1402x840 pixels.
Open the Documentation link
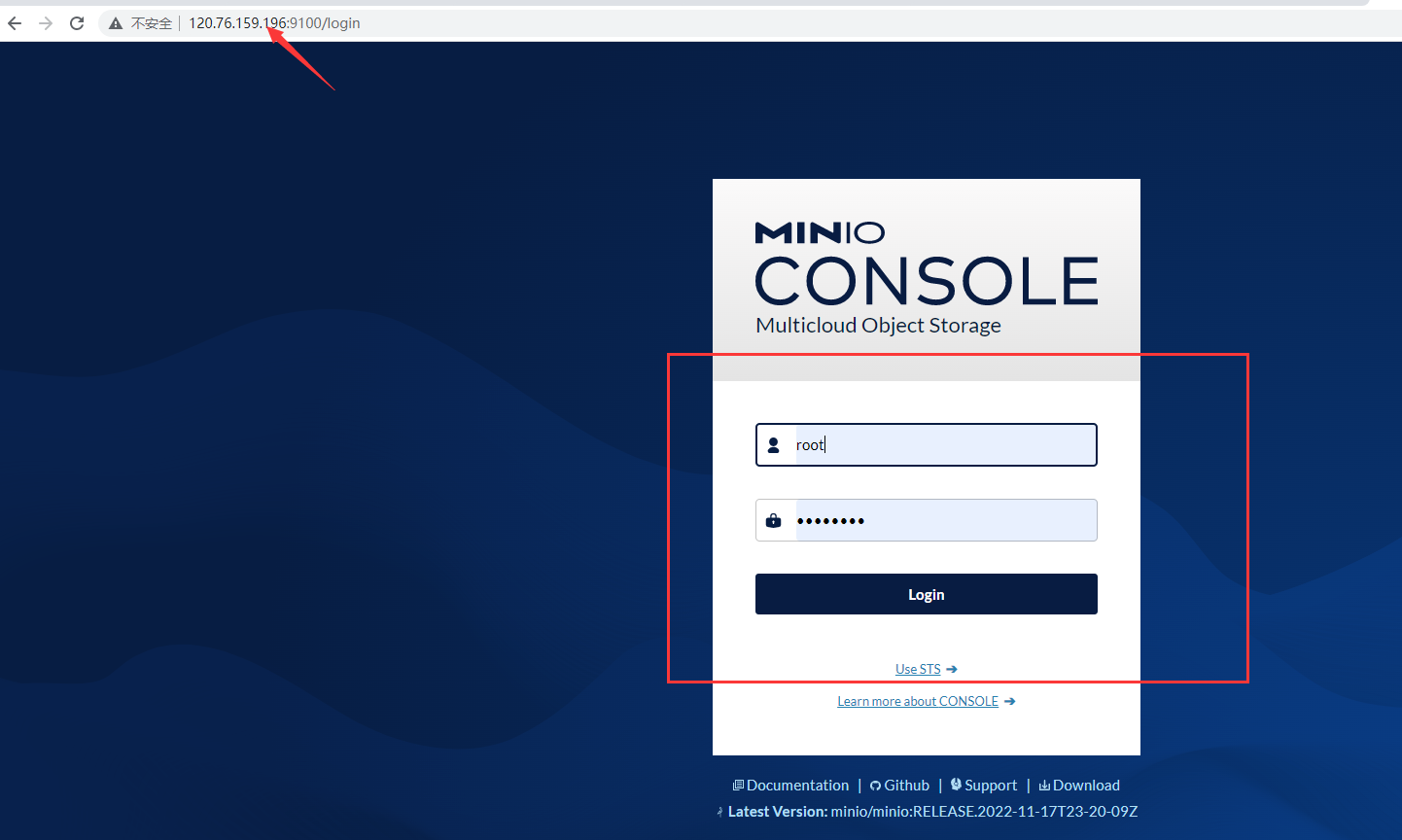point(790,786)
